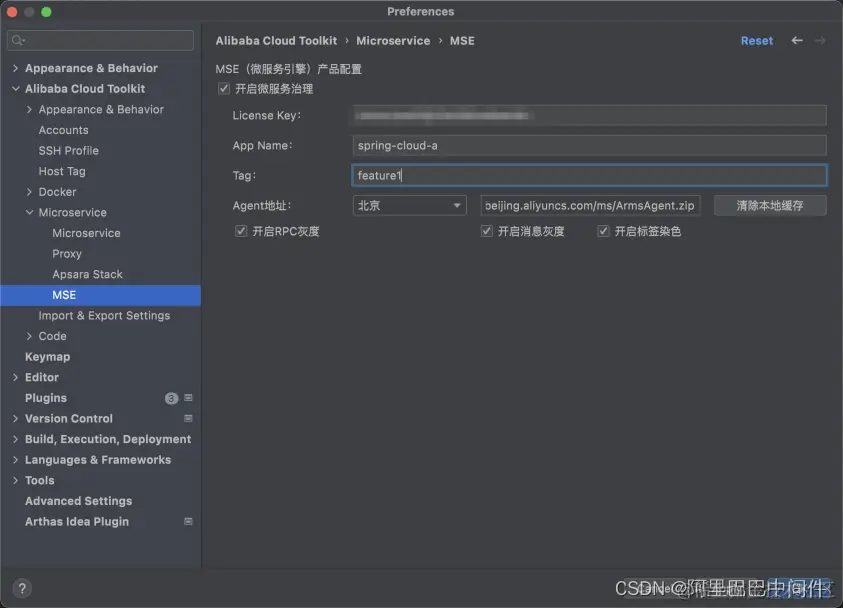The height and width of the screenshot is (608, 843).
Task: Click the 清除本地缓存 button
Action: point(770,205)
